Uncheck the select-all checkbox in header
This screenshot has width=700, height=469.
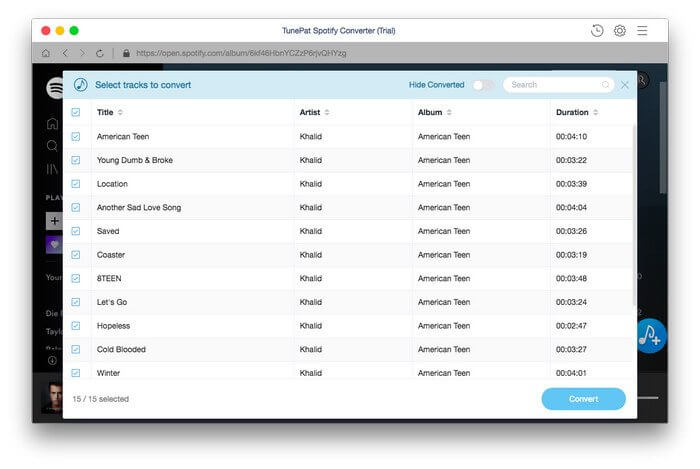(x=76, y=112)
